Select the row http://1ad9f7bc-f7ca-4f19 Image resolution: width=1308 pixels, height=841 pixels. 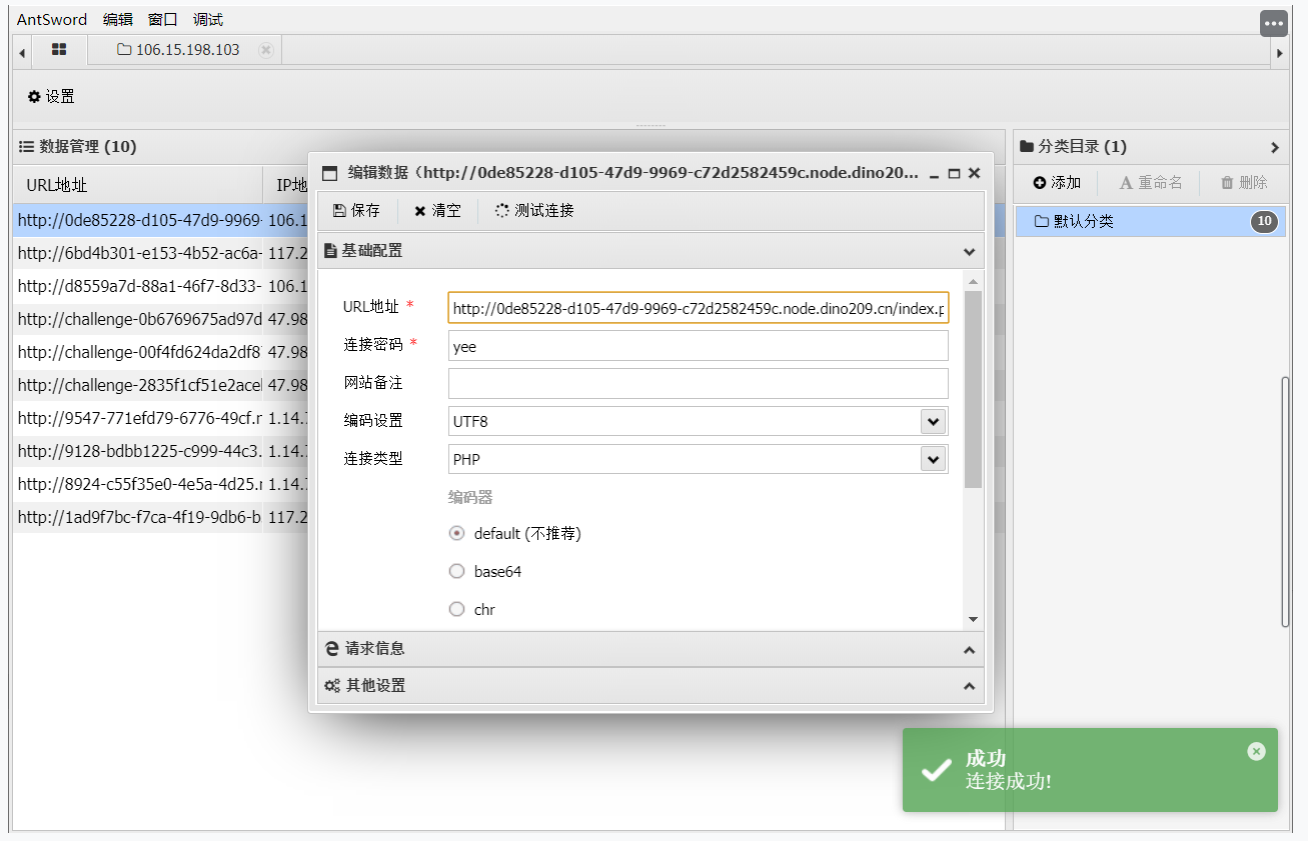[138, 517]
